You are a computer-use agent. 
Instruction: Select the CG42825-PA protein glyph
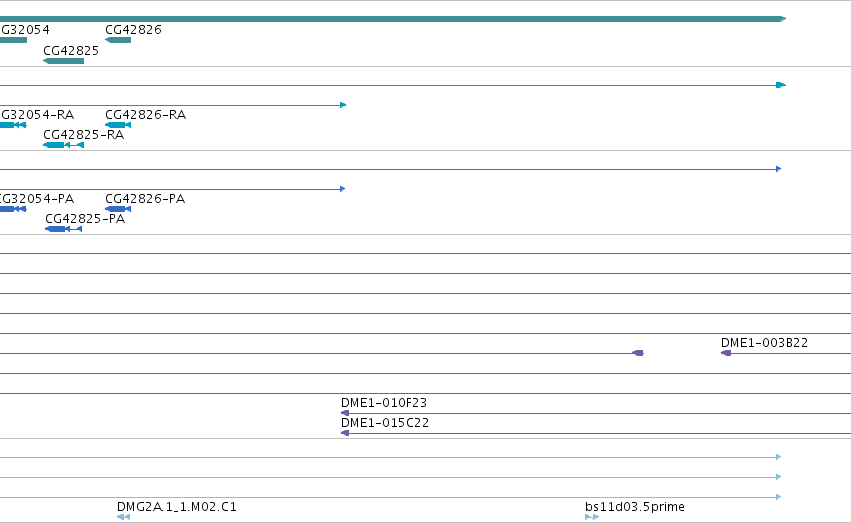coord(63,229)
